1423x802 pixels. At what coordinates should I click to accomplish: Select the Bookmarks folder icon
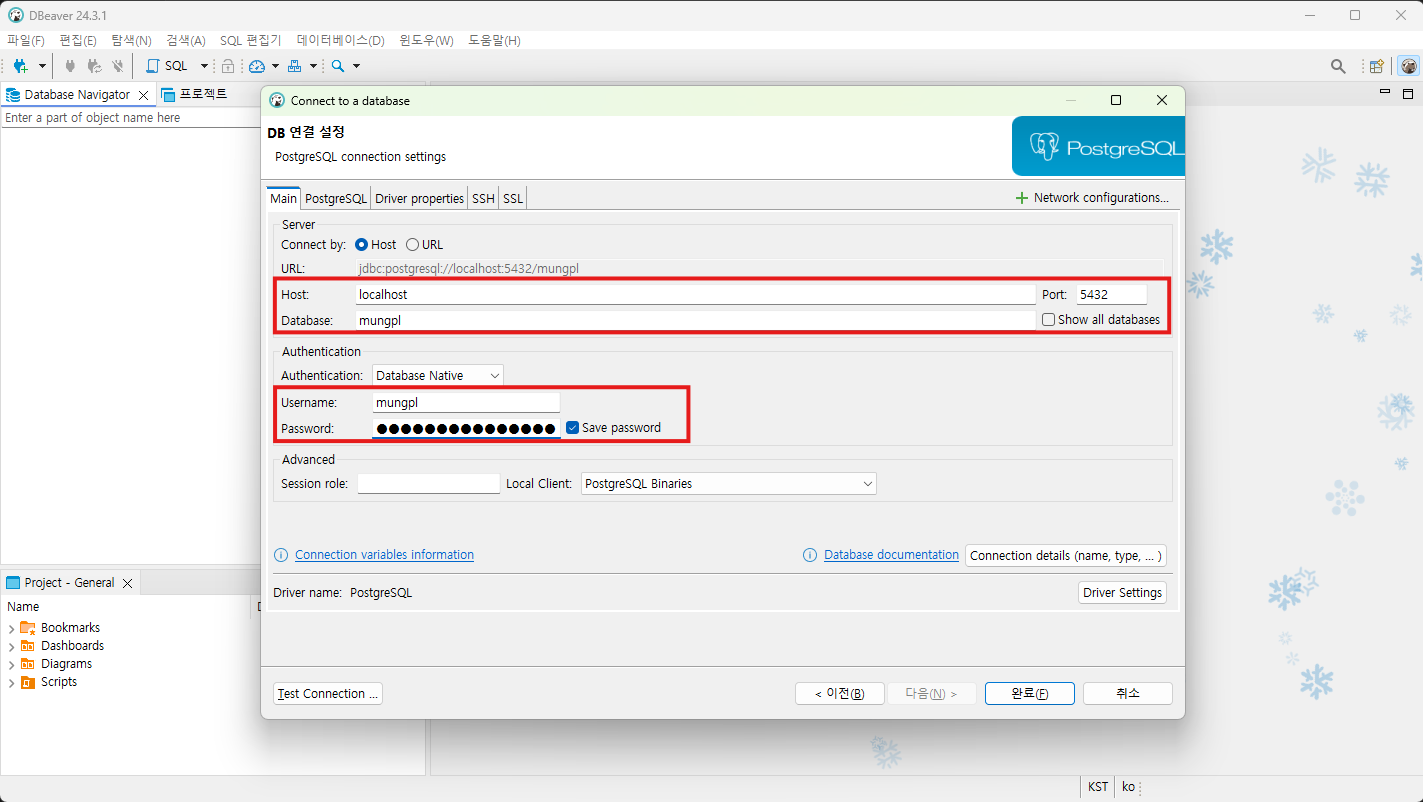click(28, 628)
